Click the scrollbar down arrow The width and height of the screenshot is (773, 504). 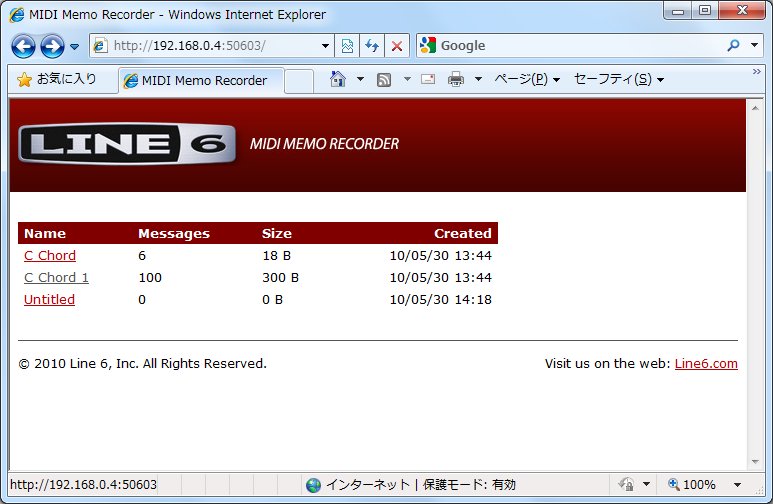(755, 462)
